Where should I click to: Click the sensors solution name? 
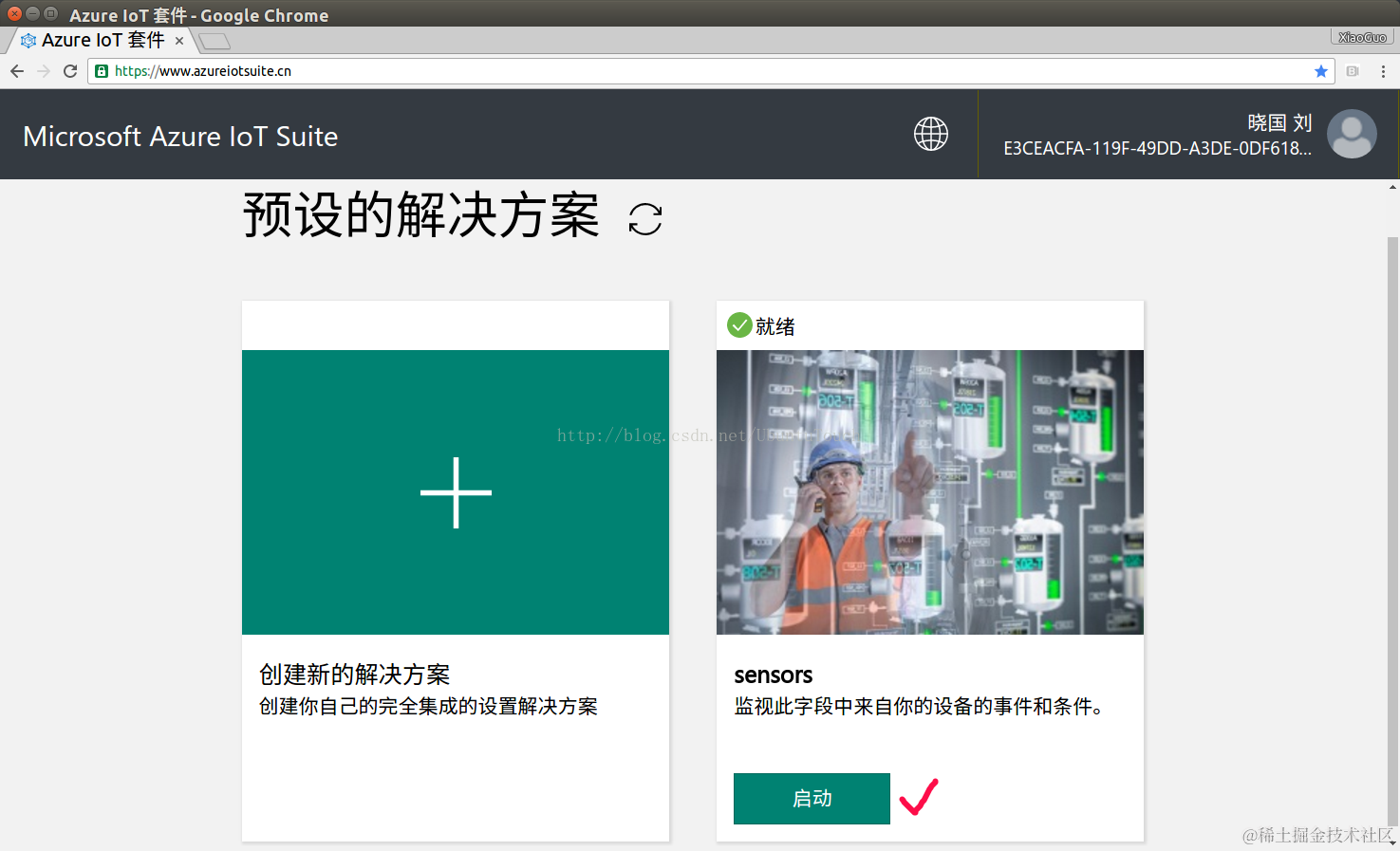click(x=774, y=675)
